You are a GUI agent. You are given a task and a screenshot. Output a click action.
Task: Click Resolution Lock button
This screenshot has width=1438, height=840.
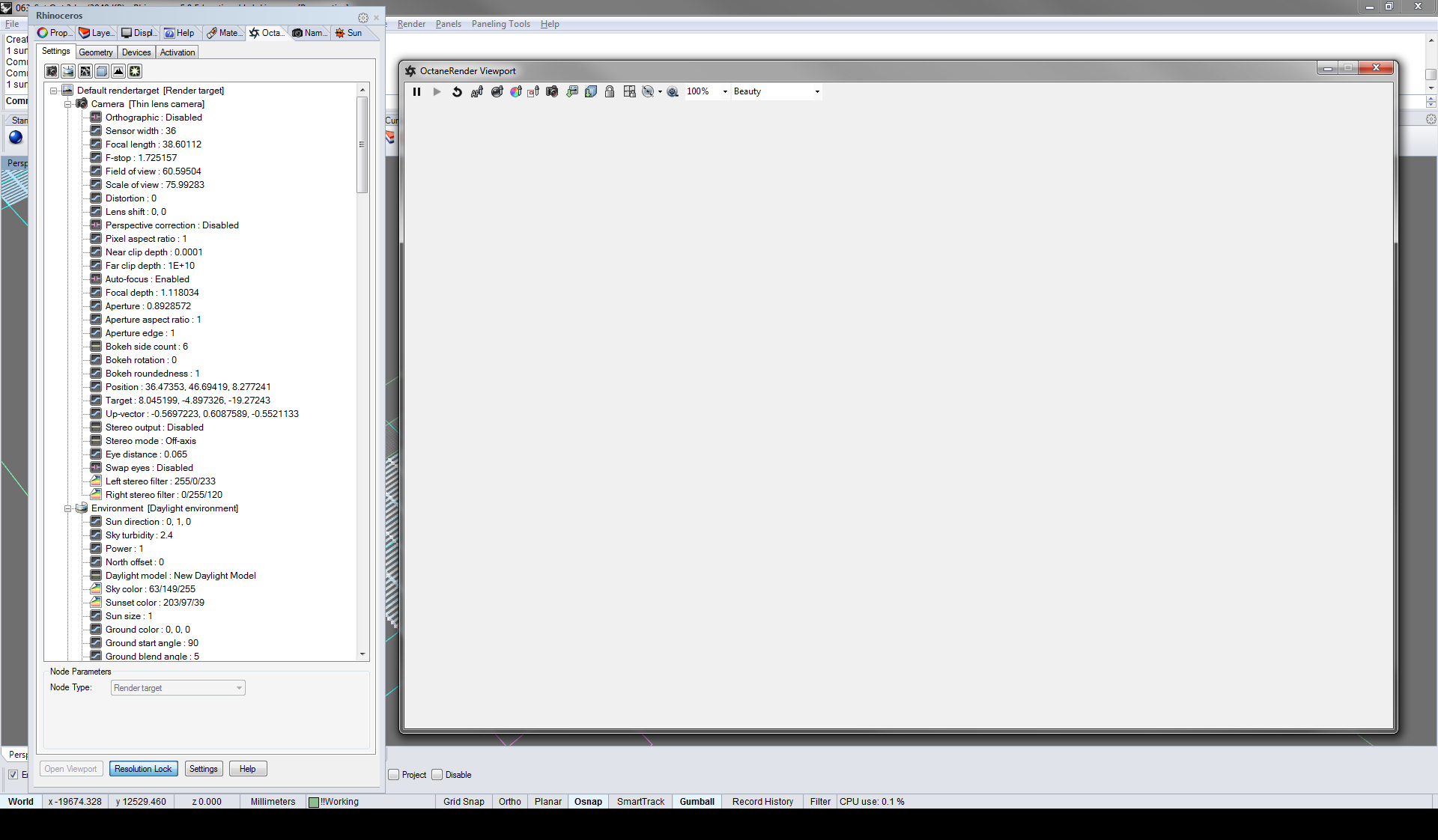(x=143, y=769)
